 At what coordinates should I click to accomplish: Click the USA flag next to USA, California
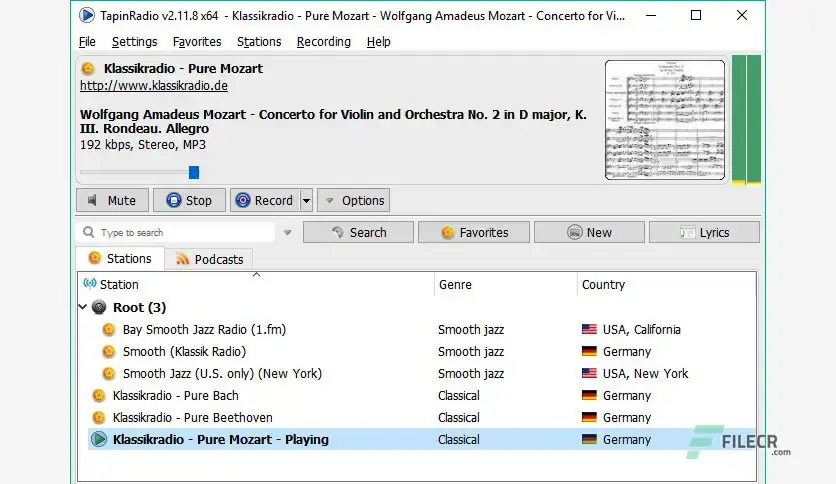[x=589, y=329]
